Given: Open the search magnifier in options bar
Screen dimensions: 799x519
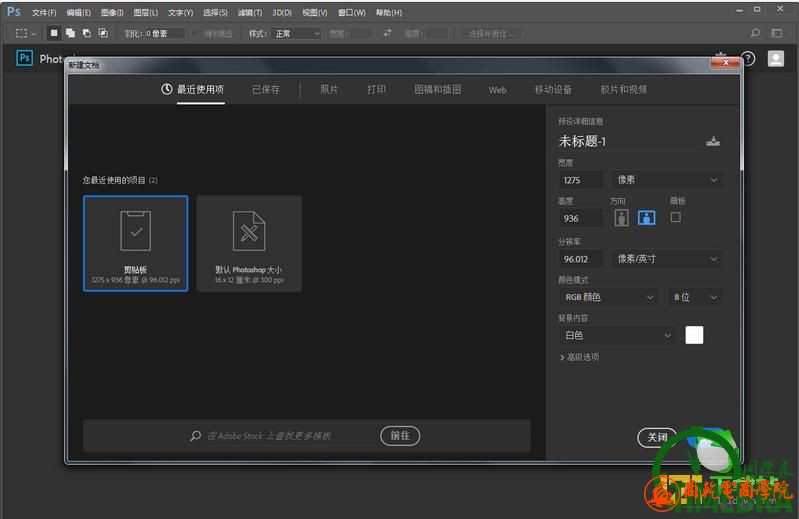Looking at the screenshot, I should tap(755, 33).
